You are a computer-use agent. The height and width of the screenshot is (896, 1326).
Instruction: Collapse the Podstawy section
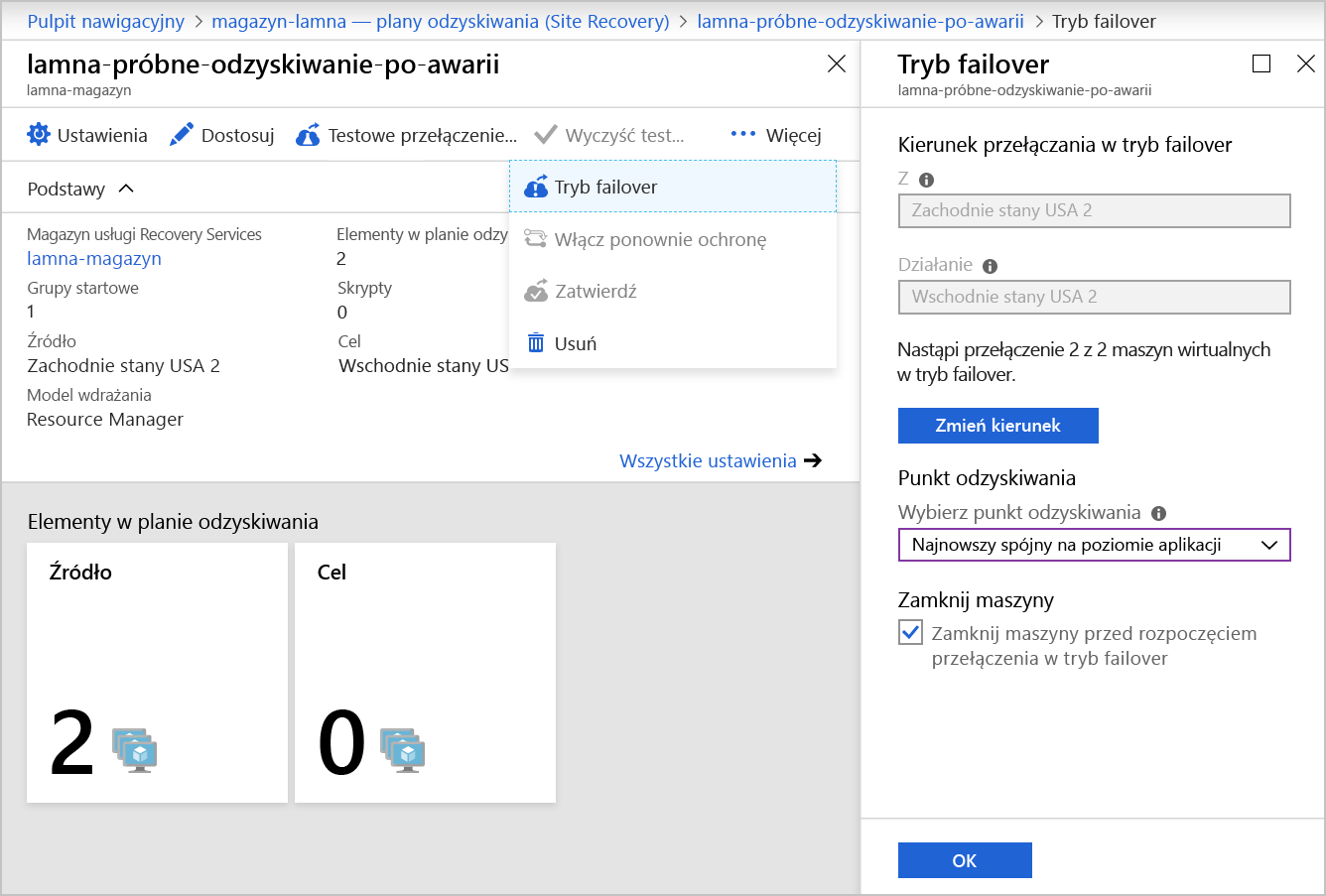[126, 189]
